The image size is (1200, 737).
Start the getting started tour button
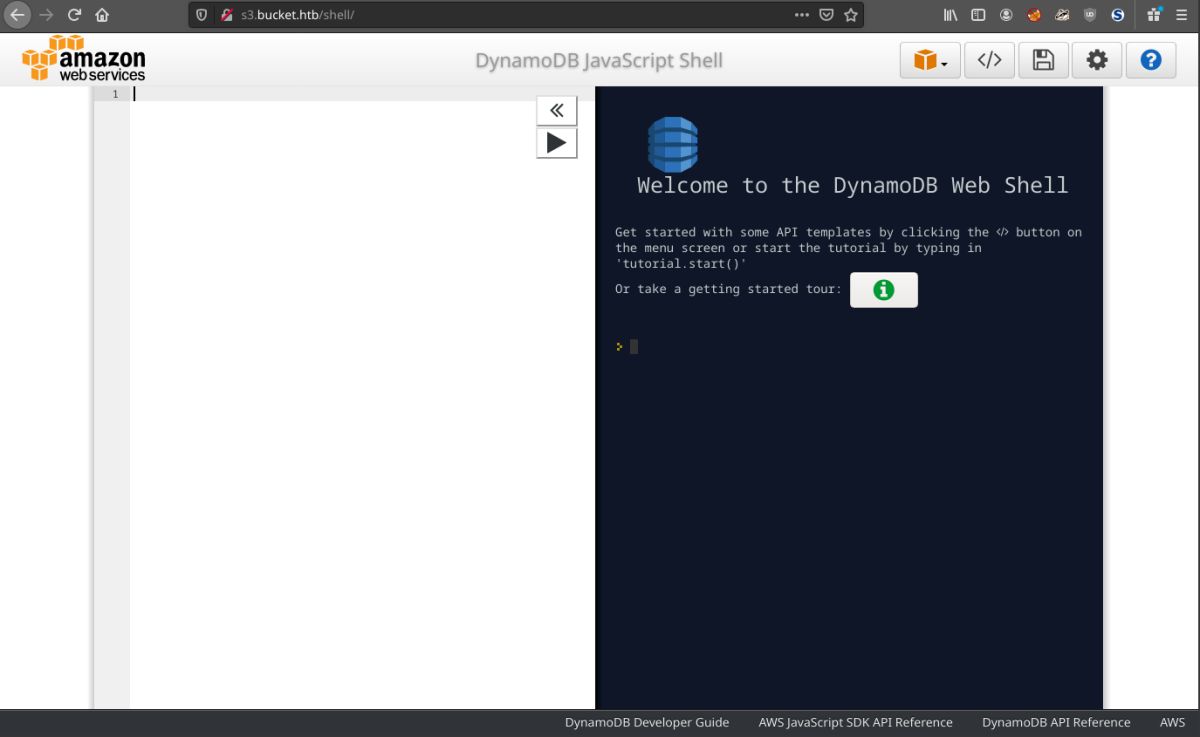click(x=883, y=290)
